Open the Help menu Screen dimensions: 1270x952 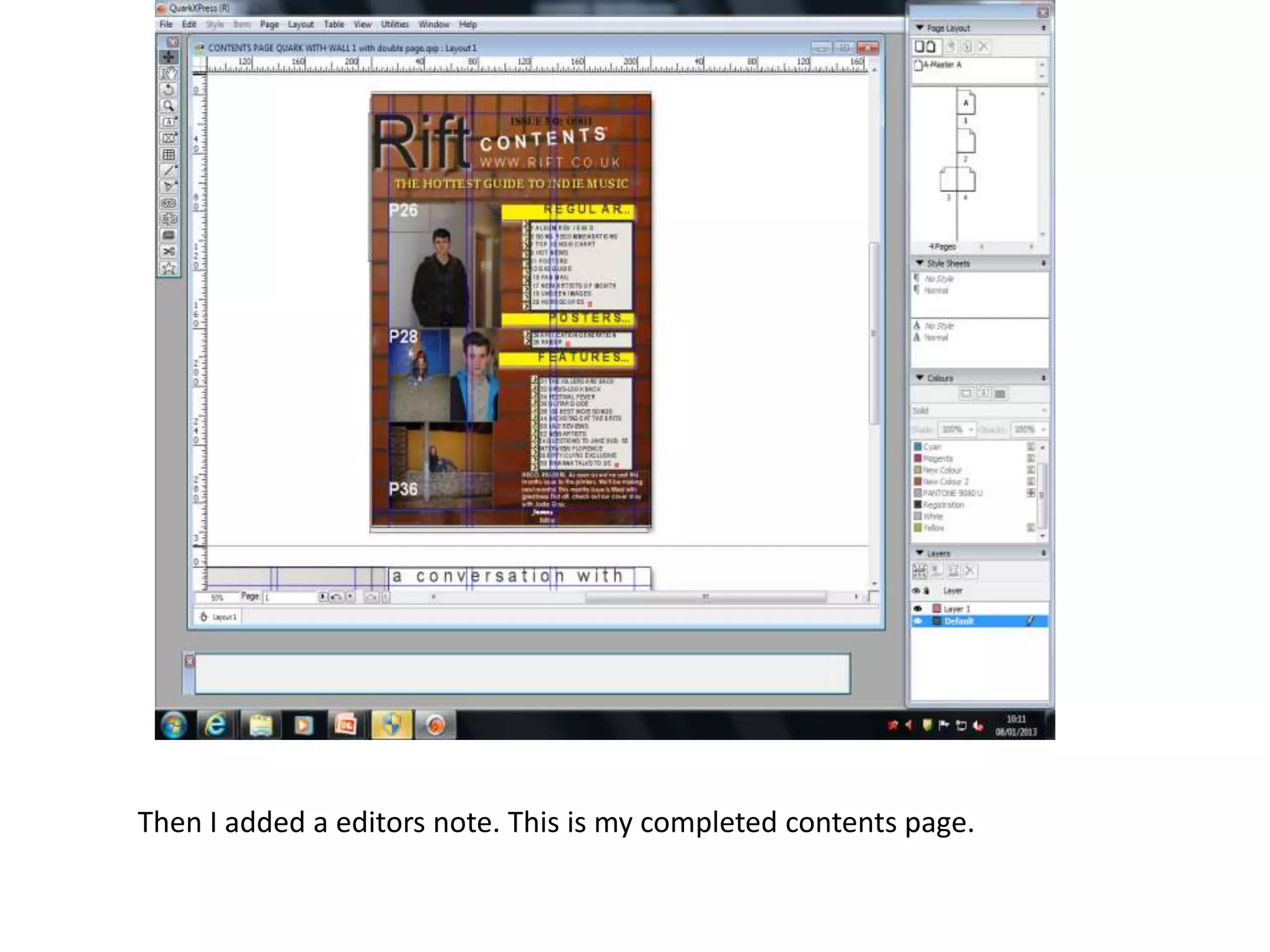pyautogui.click(x=468, y=25)
